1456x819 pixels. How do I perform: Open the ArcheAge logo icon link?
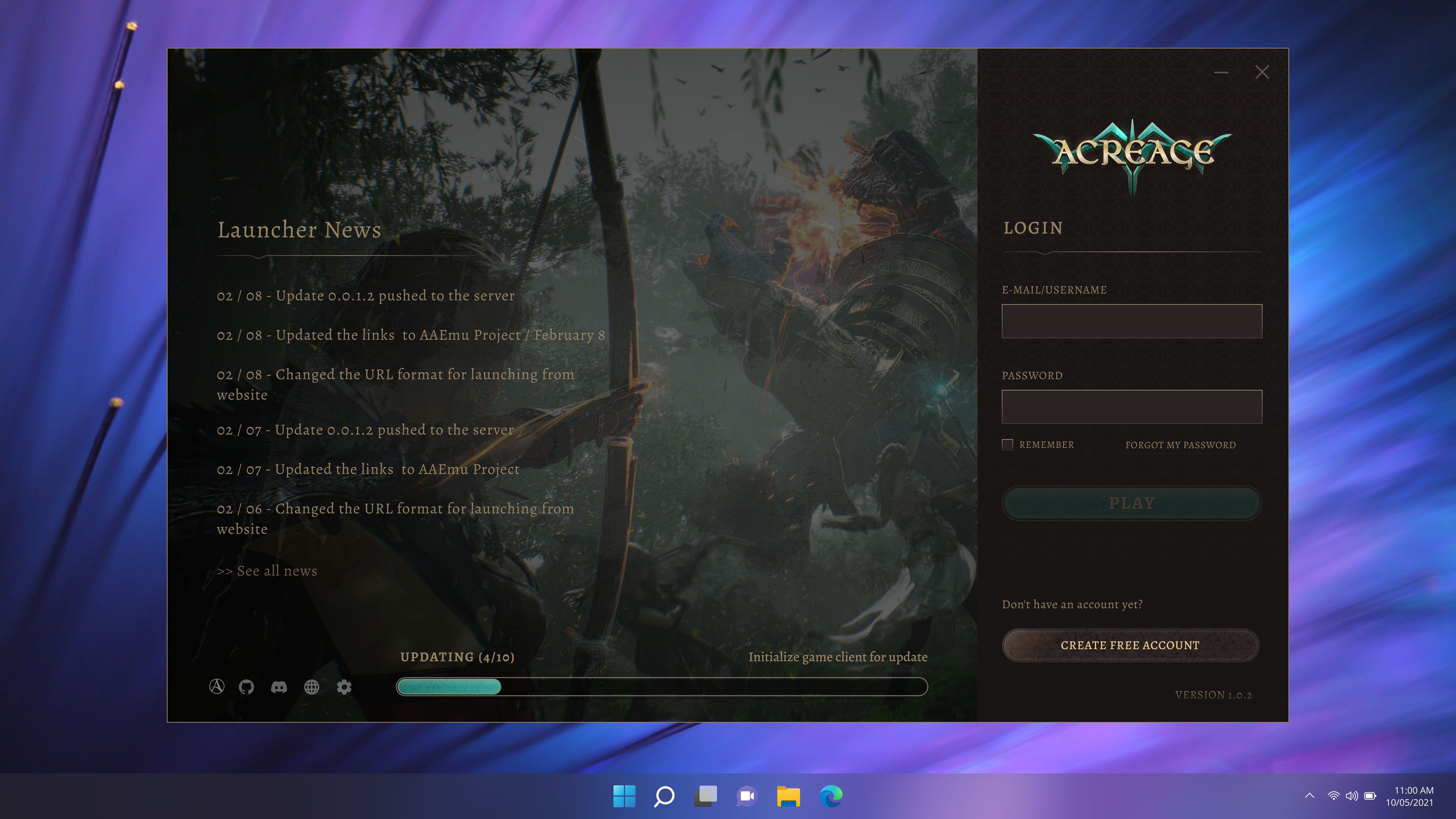tap(217, 686)
